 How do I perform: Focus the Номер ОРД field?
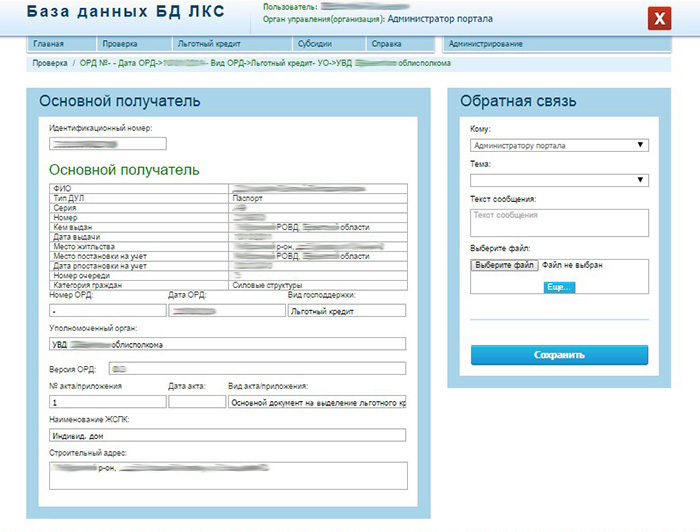coord(106,311)
